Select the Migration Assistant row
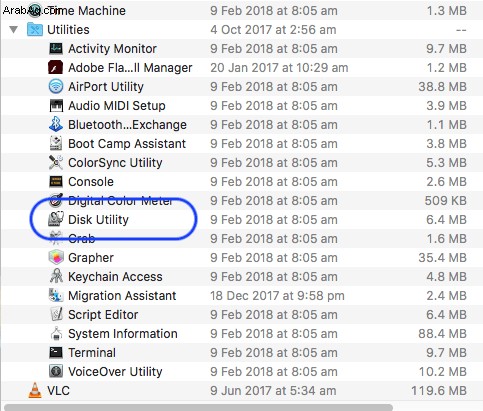Screen dimensions: 483x411 coord(242,296)
